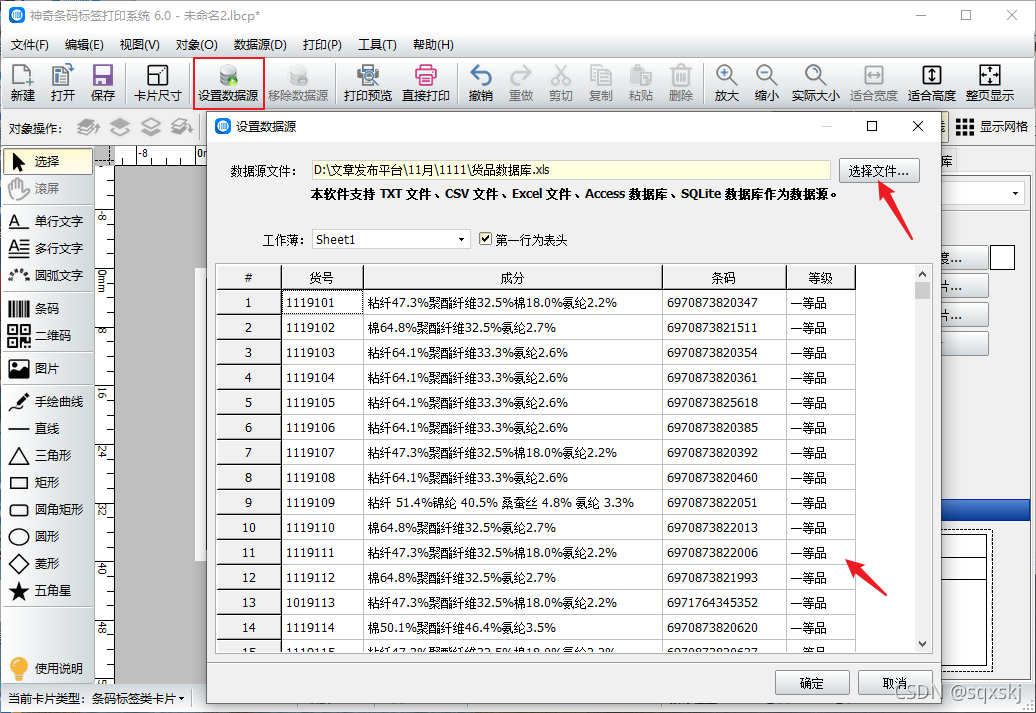
Task: Open the 工具(T) menu
Action: 377,45
